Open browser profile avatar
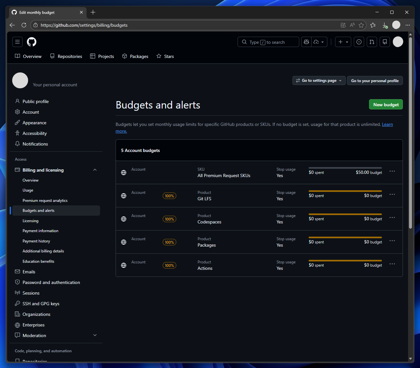The image size is (420, 368). coord(396,25)
